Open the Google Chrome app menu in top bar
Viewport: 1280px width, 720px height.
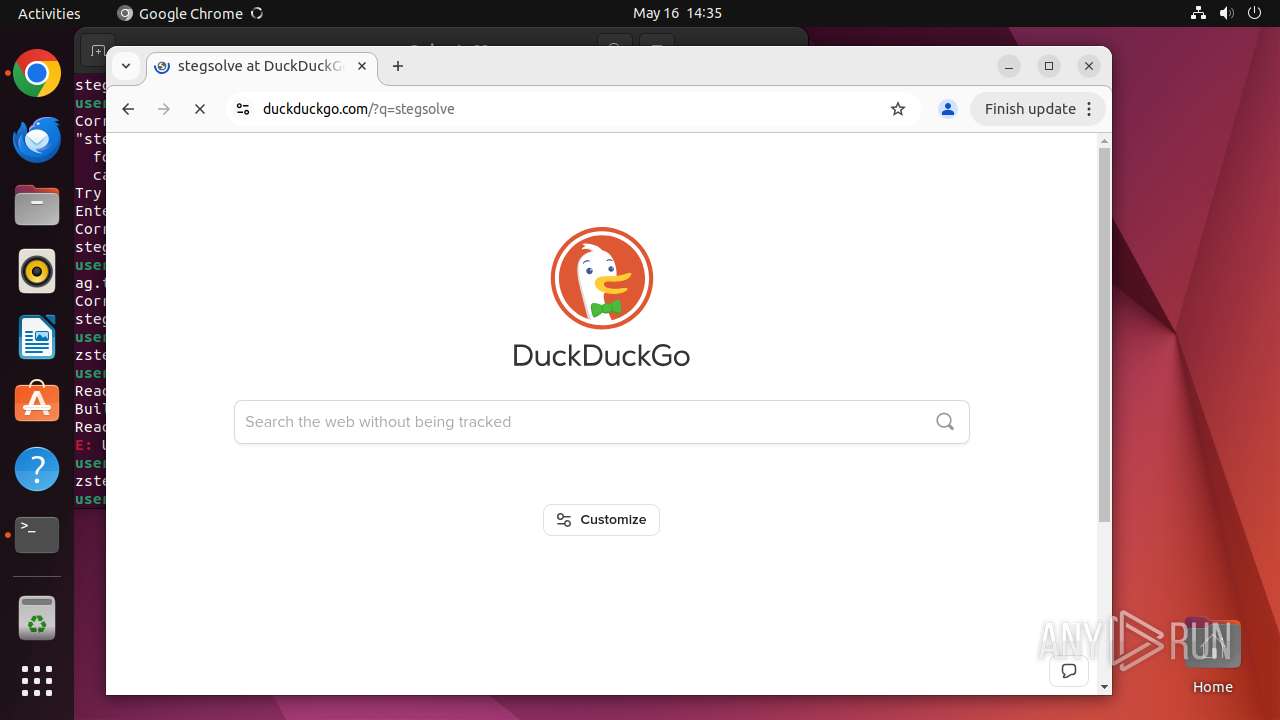point(190,13)
